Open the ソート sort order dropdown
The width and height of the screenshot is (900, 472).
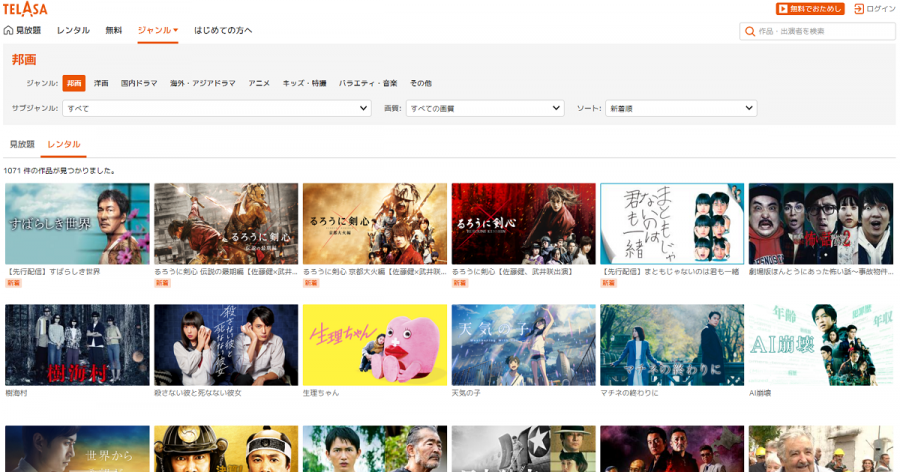pos(681,108)
